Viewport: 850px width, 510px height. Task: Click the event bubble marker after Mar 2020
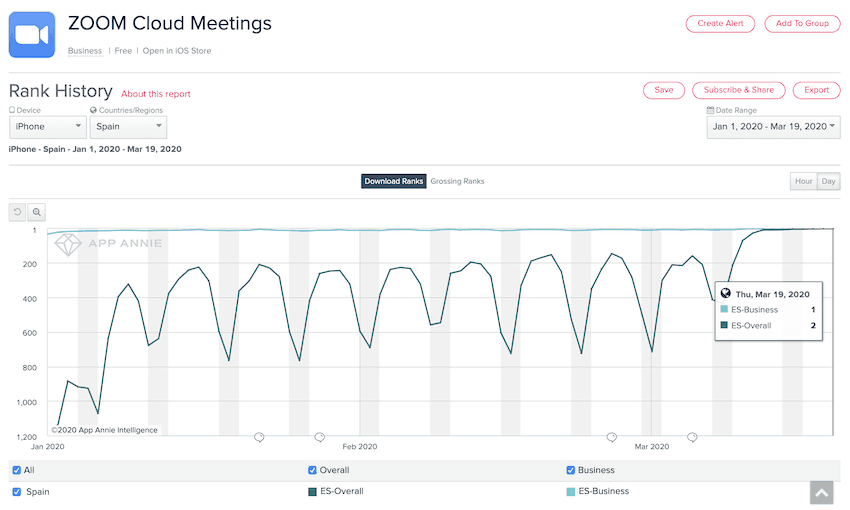[692, 437]
